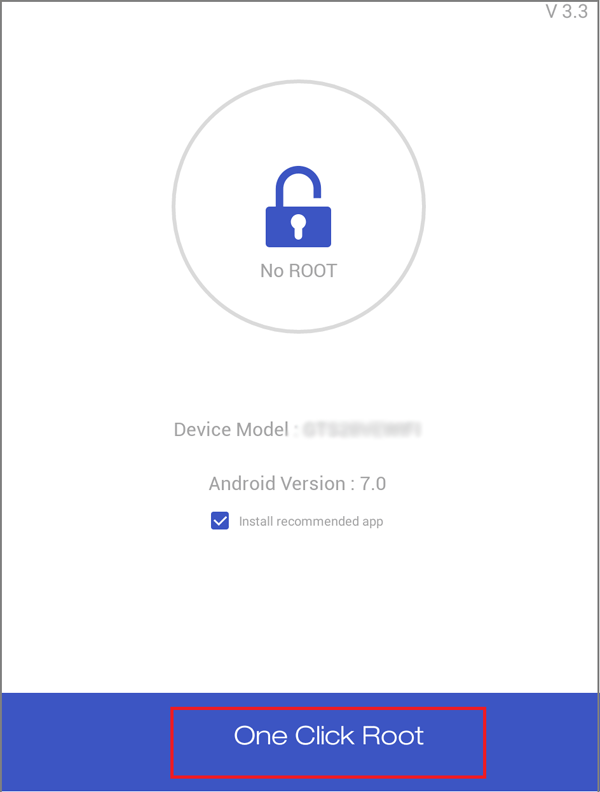Click the blue bar left of One Click Root

[86, 741]
